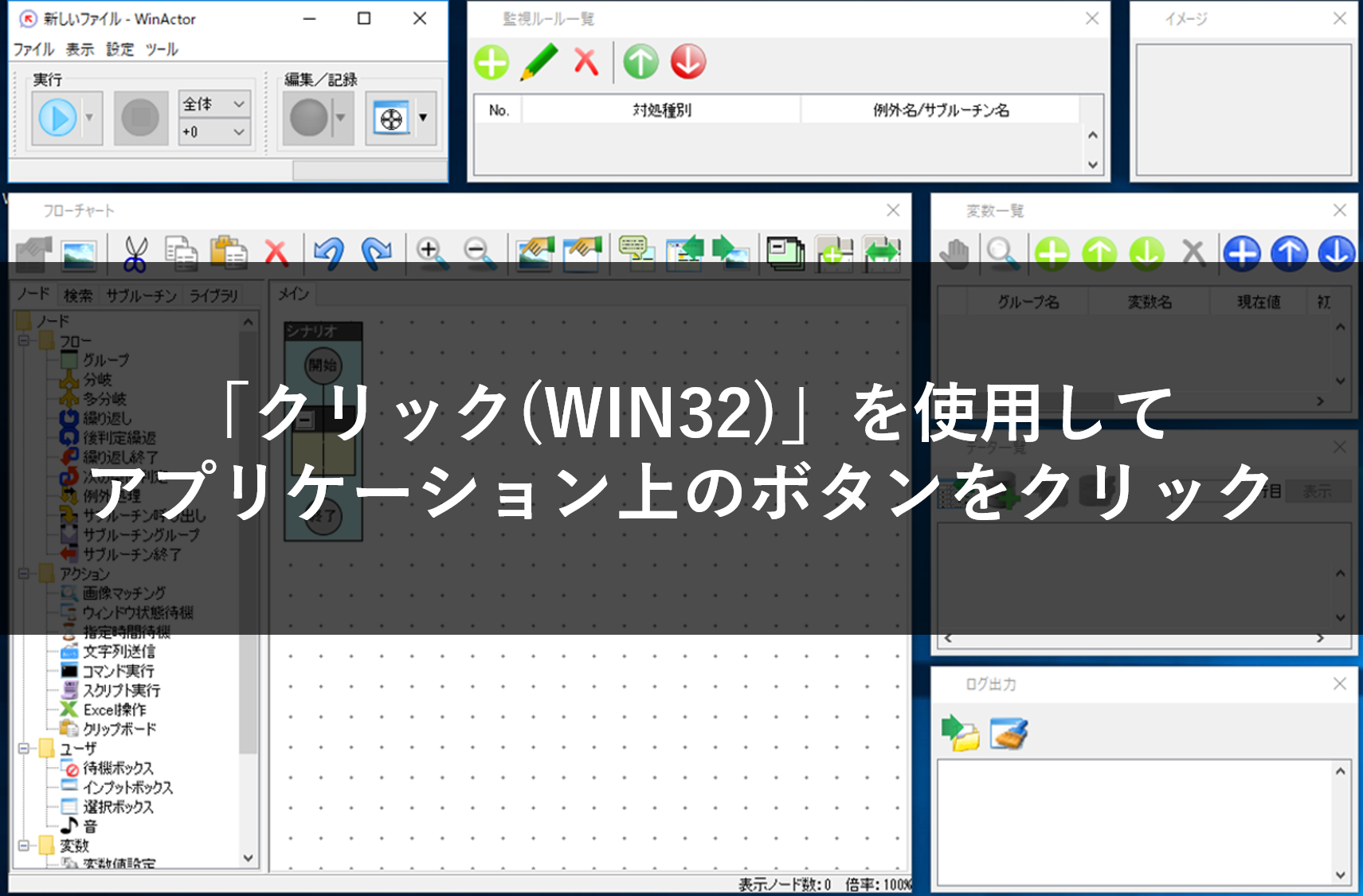
Task: Open the +0 combo box
Action: click(214, 132)
